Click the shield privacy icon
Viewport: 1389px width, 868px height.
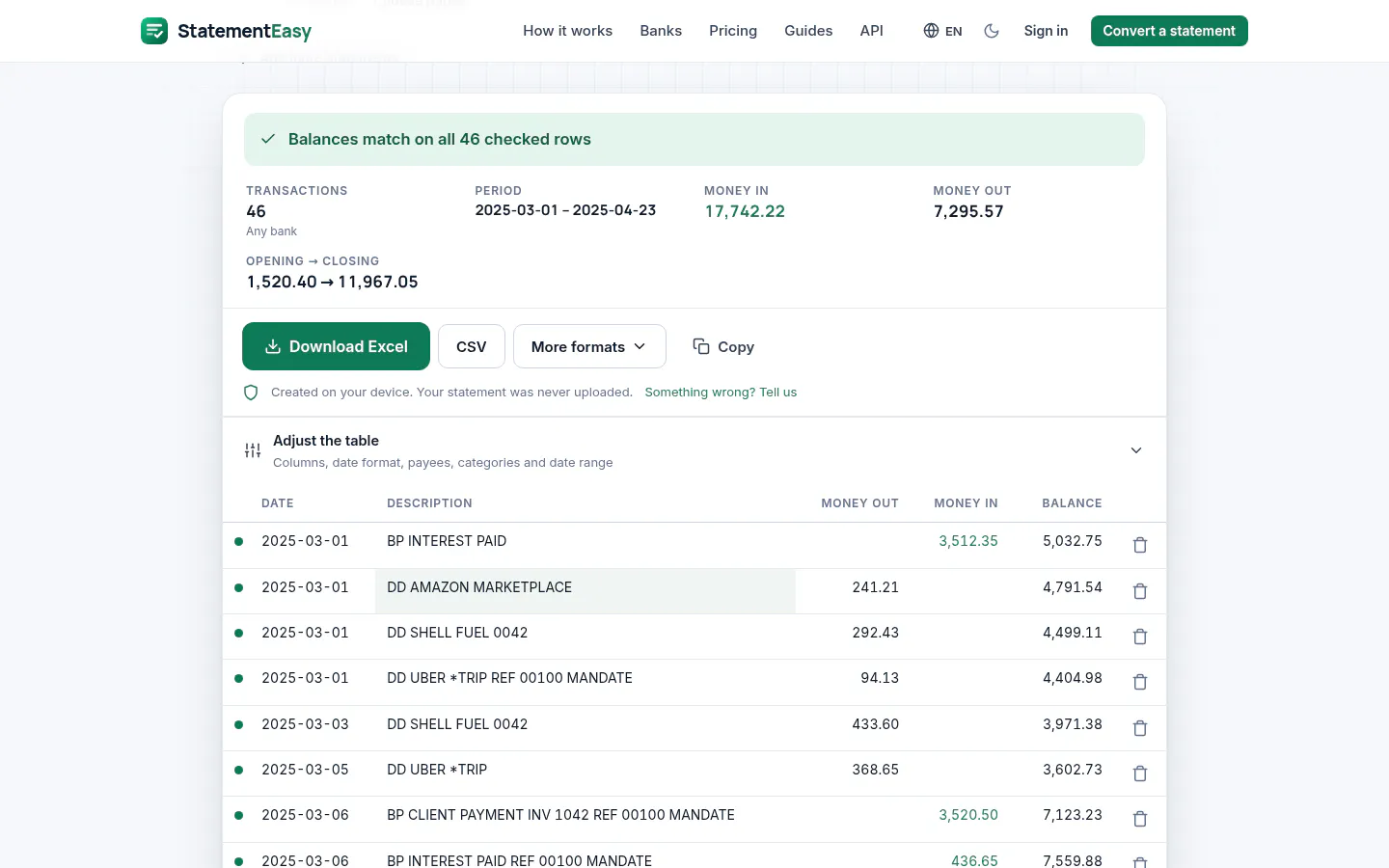click(x=251, y=393)
